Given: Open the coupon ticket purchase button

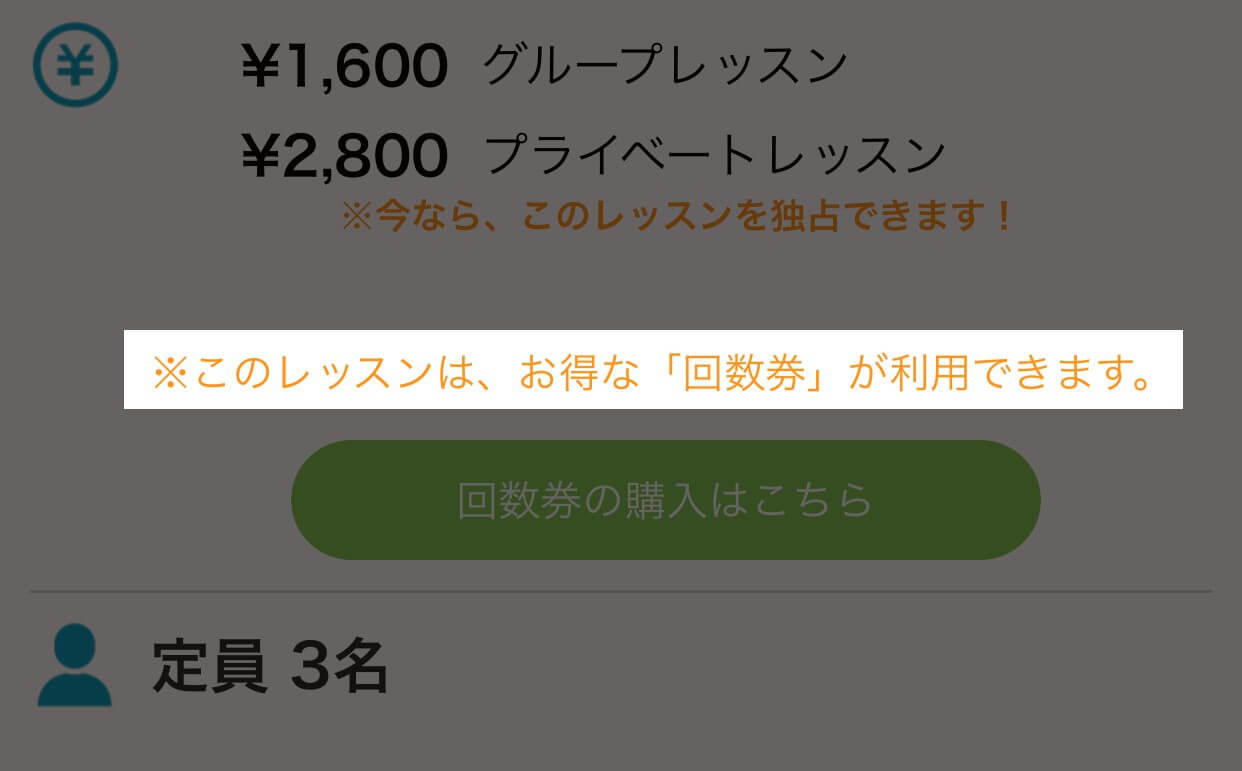Looking at the screenshot, I should pyautogui.click(x=664, y=500).
